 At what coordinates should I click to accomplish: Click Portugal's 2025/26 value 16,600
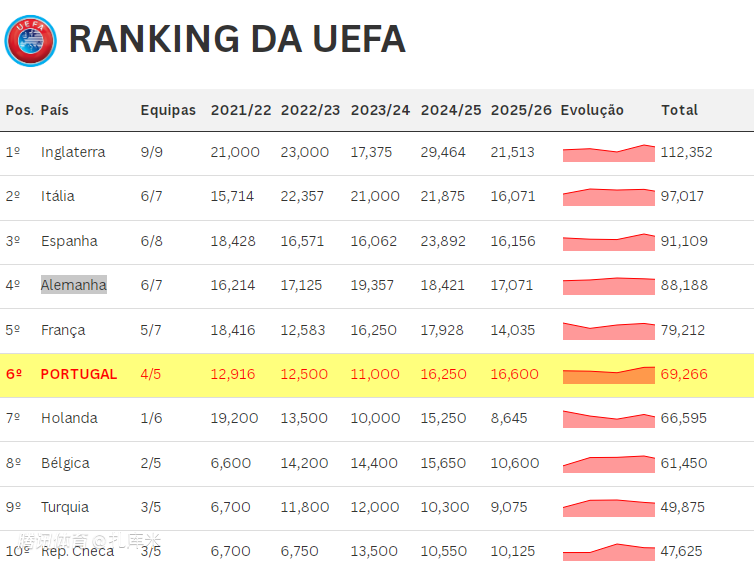tap(514, 375)
